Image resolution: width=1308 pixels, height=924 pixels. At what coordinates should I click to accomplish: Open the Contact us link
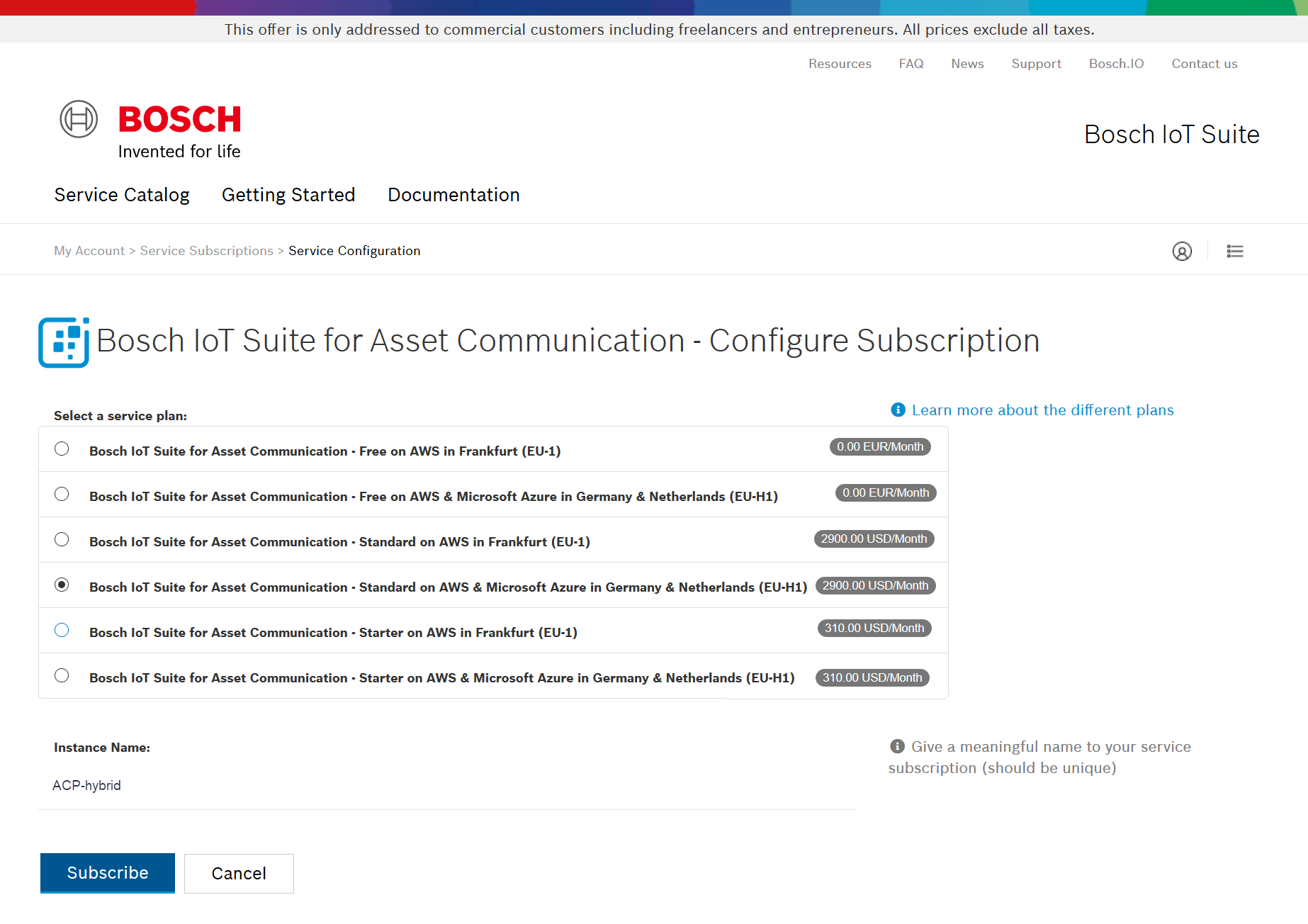pos(1205,64)
